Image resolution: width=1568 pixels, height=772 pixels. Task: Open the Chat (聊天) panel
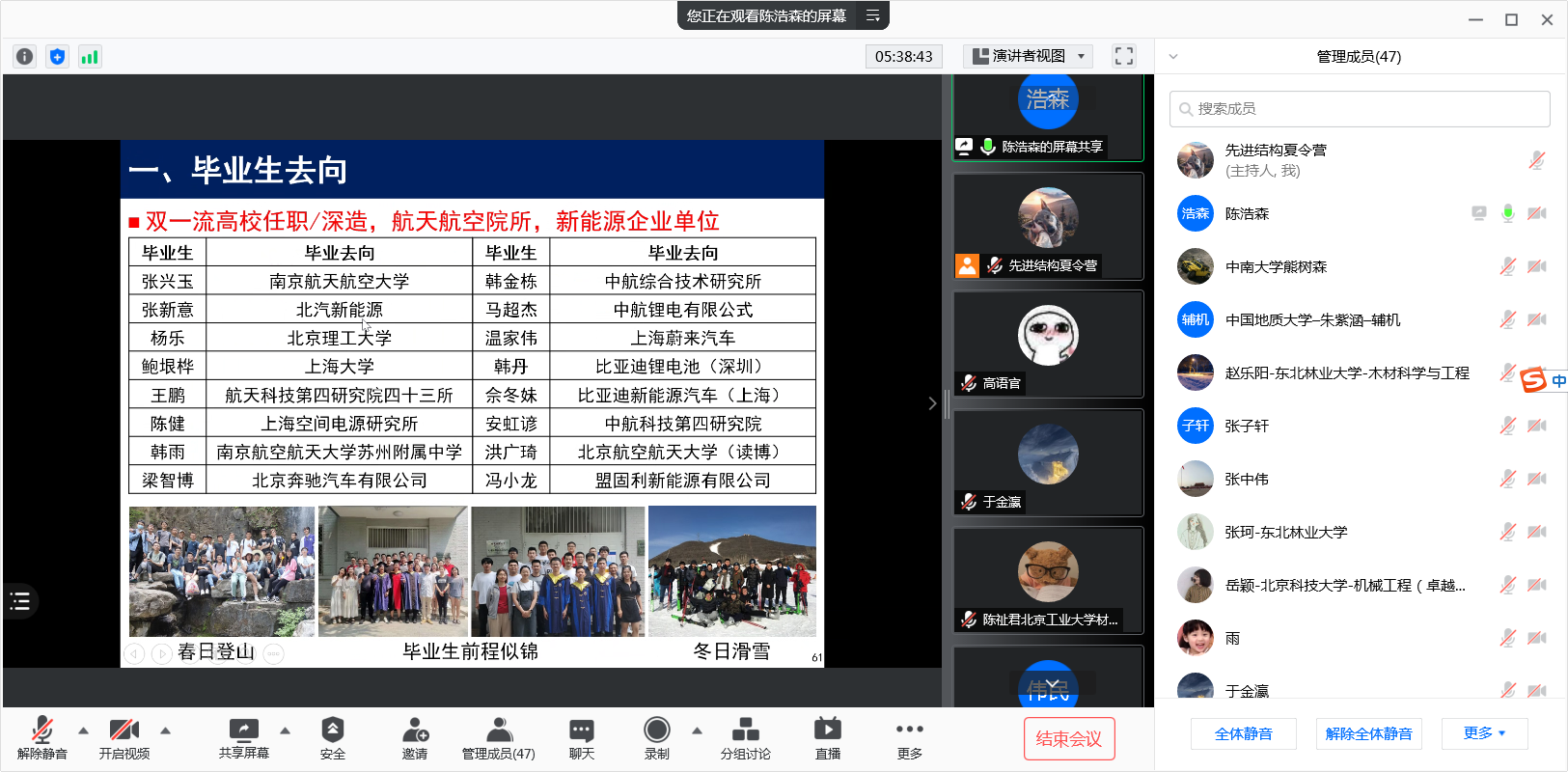[x=581, y=738]
